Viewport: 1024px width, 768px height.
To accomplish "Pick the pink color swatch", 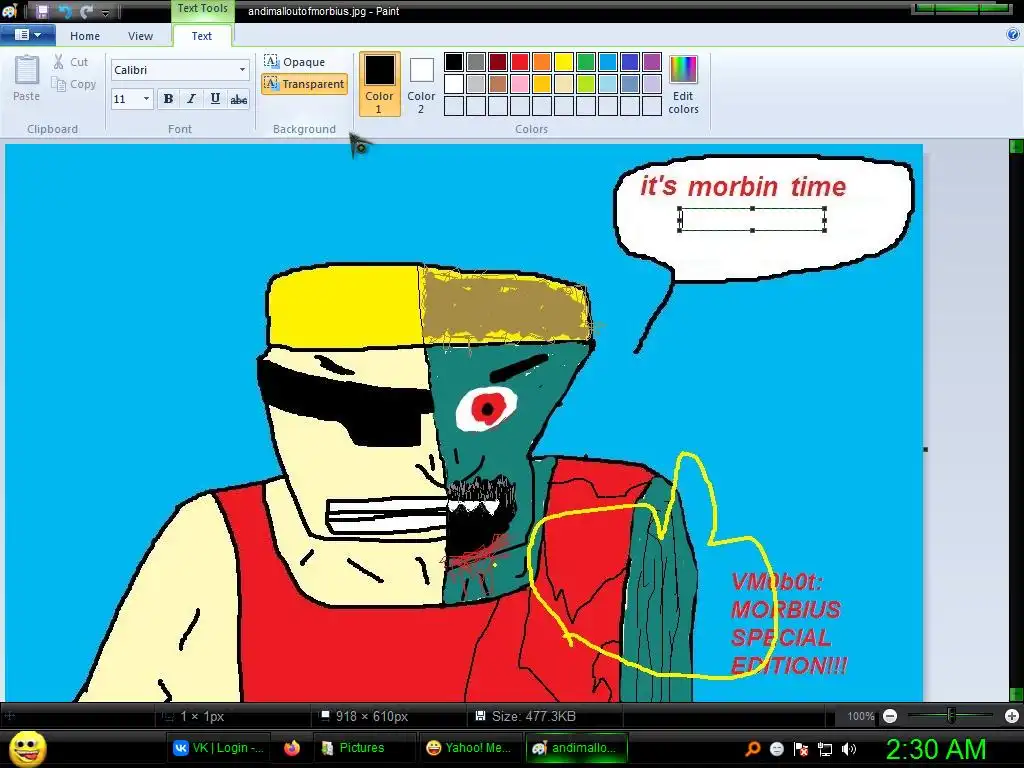I will pyautogui.click(x=520, y=84).
